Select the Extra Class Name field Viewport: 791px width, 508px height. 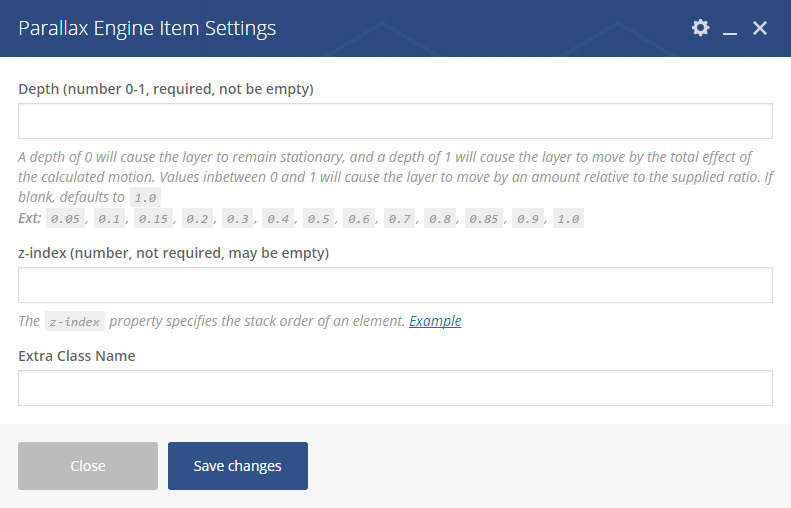coord(396,388)
